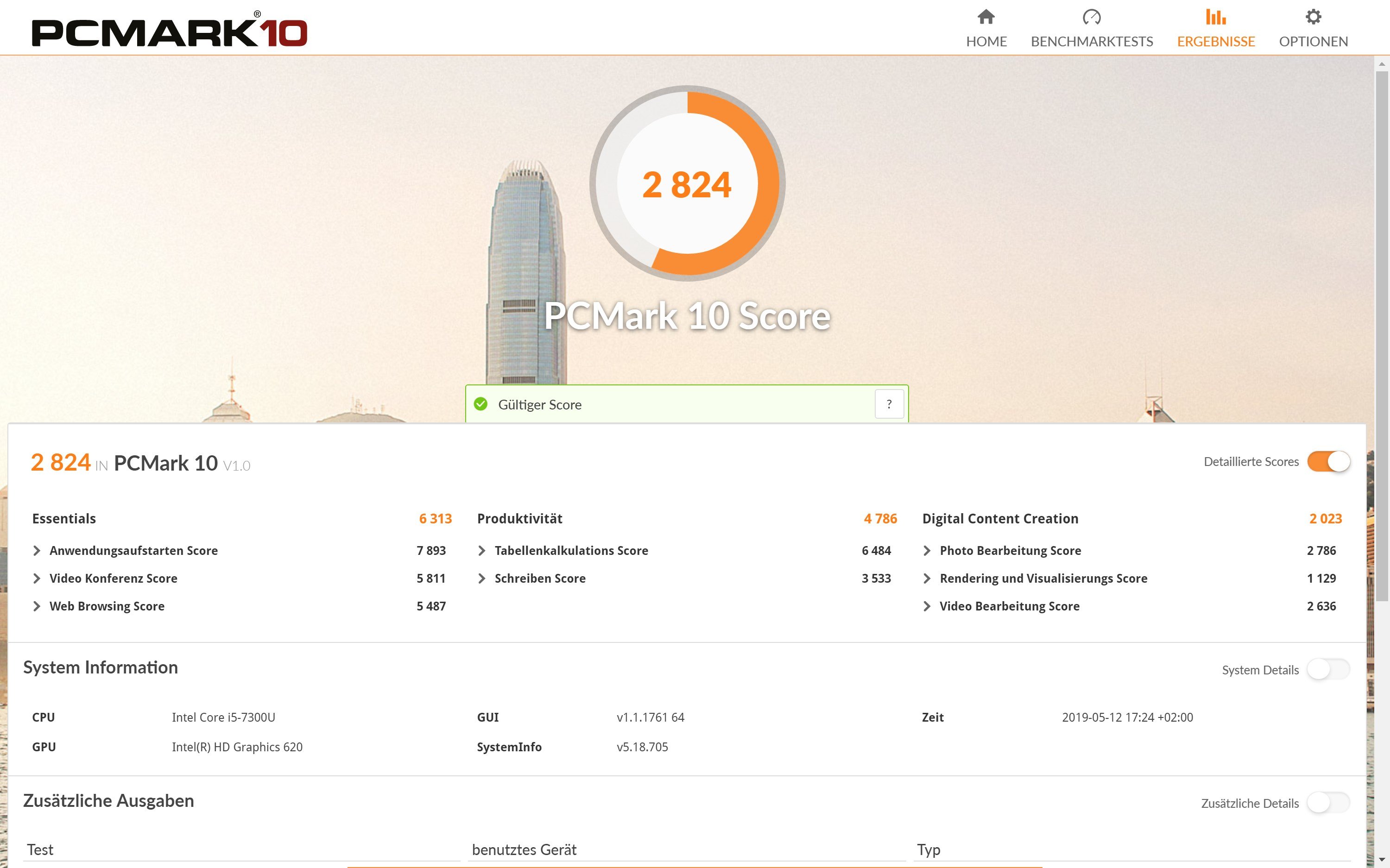
Task: Open the HOME tab
Action: (x=986, y=28)
